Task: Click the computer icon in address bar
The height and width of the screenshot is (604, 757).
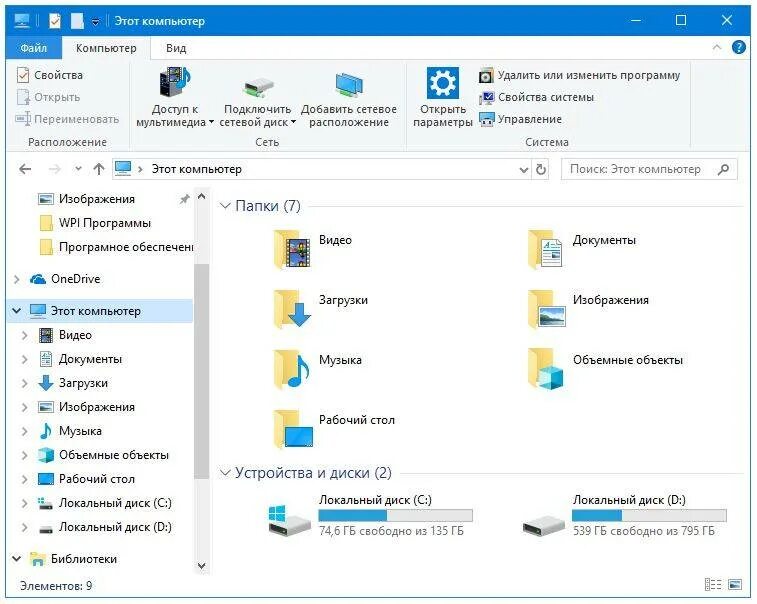Action: point(123,169)
